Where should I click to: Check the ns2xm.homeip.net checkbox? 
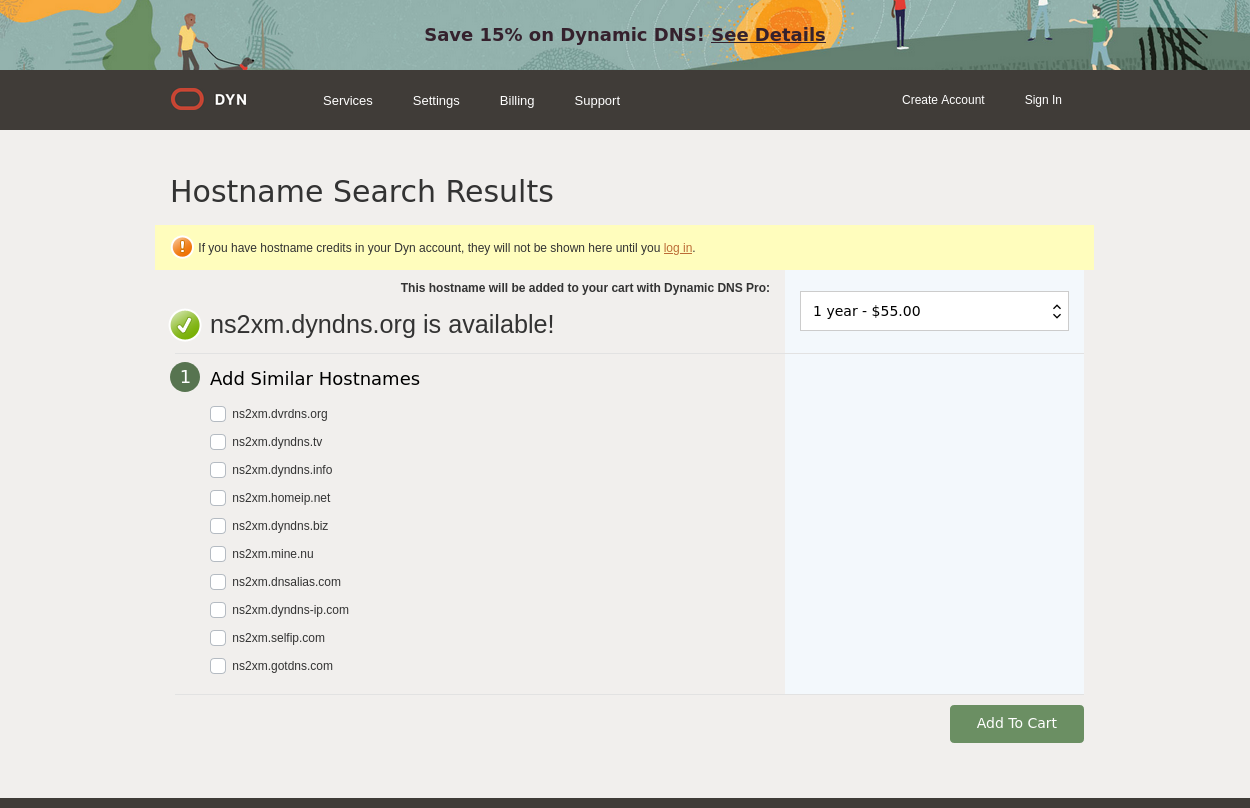click(x=218, y=498)
